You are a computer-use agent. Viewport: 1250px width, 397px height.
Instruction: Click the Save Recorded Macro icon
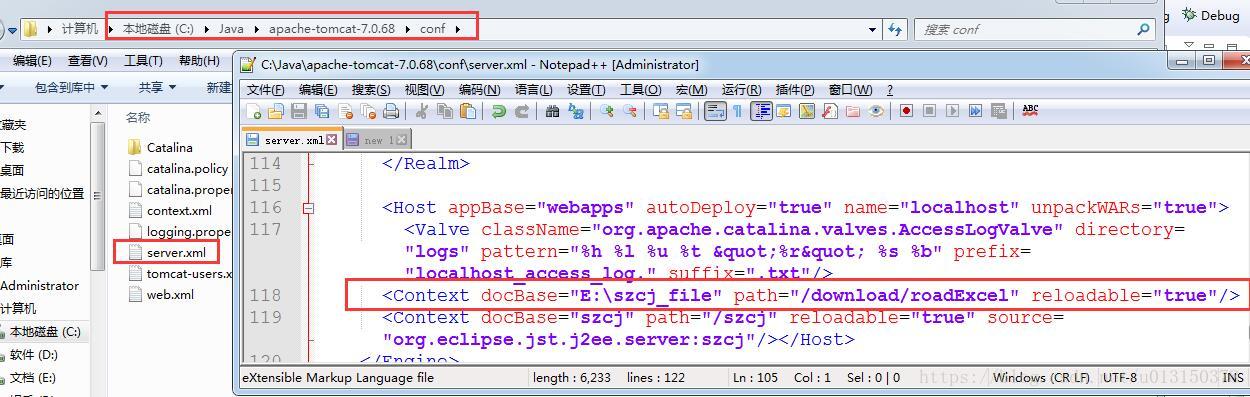coord(999,111)
